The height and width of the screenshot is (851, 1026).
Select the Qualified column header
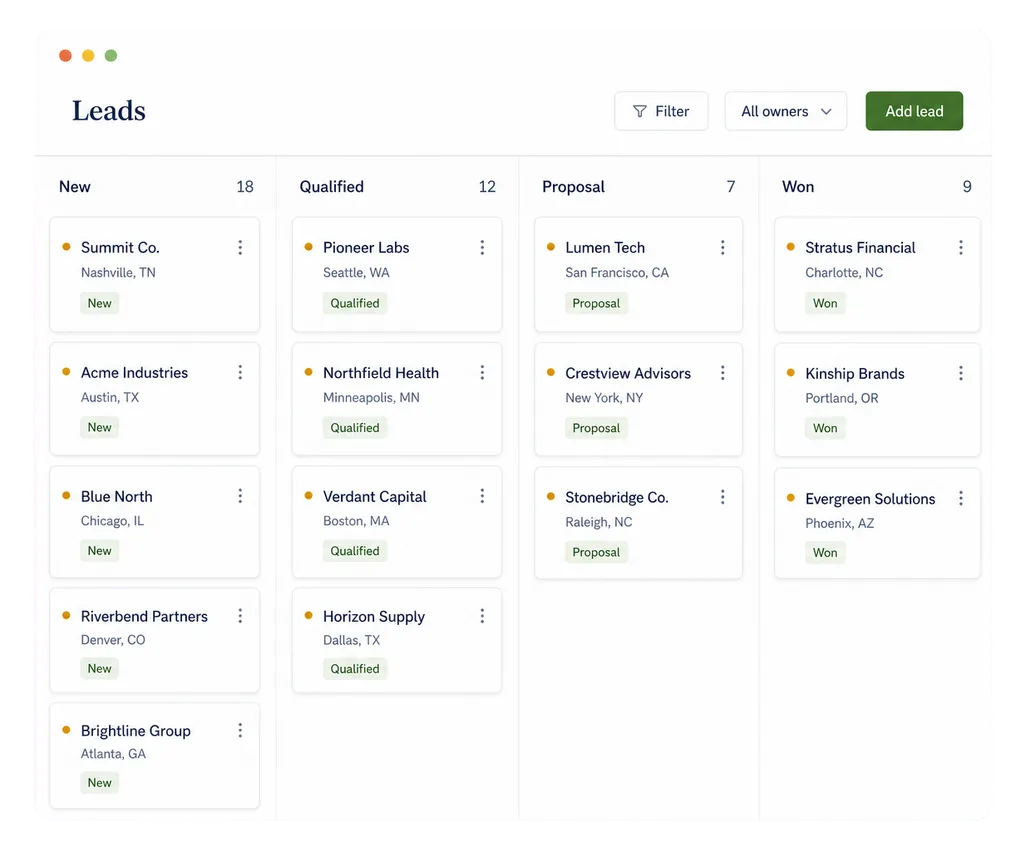(x=332, y=186)
